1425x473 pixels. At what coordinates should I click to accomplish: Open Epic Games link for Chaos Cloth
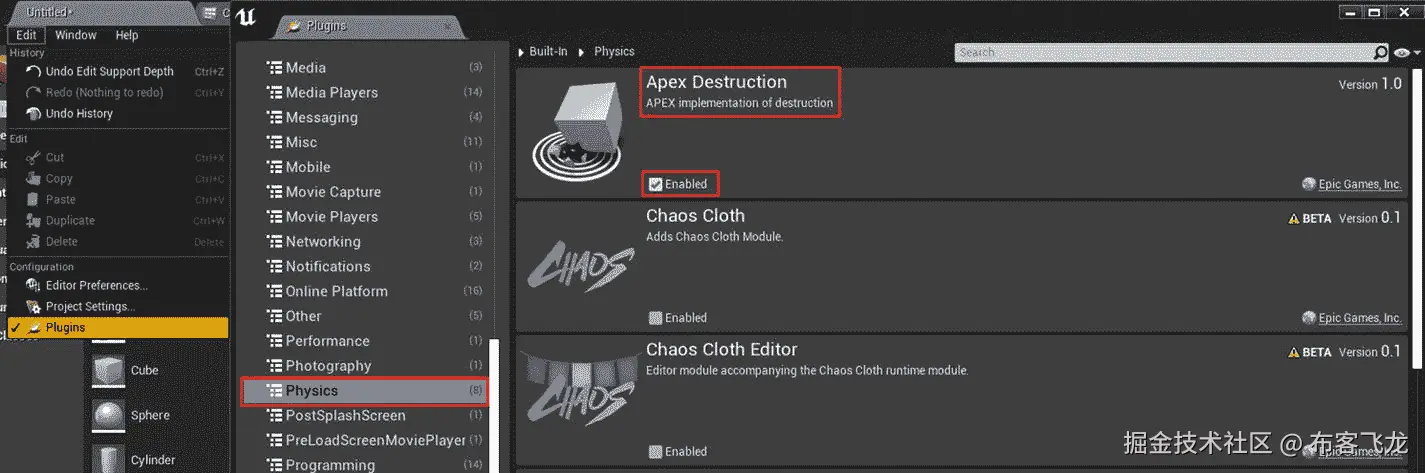click(1359, 318)
